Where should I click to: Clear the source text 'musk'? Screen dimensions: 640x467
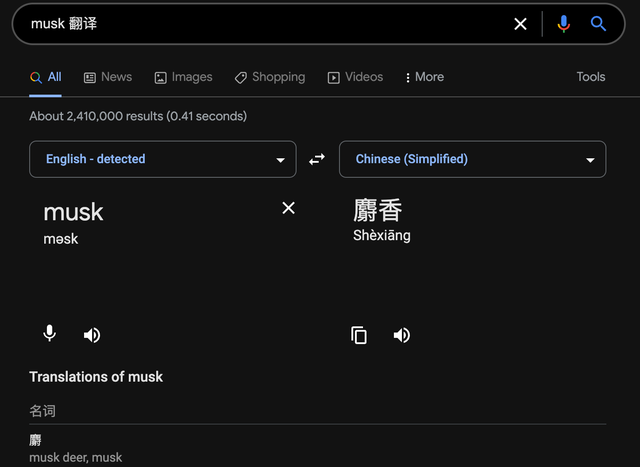[288, 208]
